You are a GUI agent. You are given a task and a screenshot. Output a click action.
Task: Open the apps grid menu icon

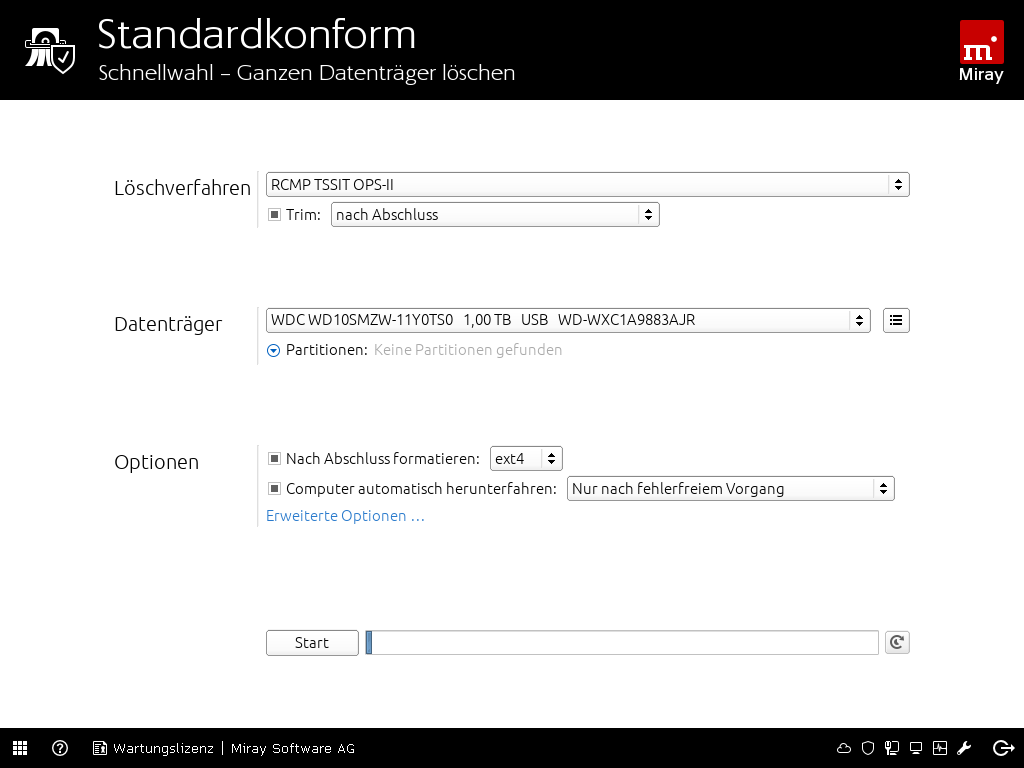pos(20,748)
